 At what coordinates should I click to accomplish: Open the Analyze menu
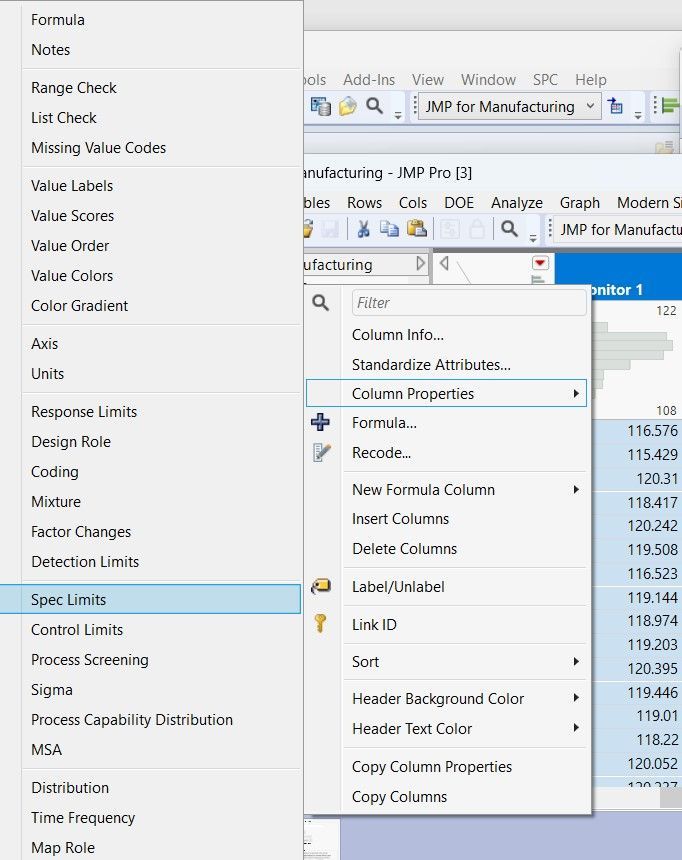(517, 202)
